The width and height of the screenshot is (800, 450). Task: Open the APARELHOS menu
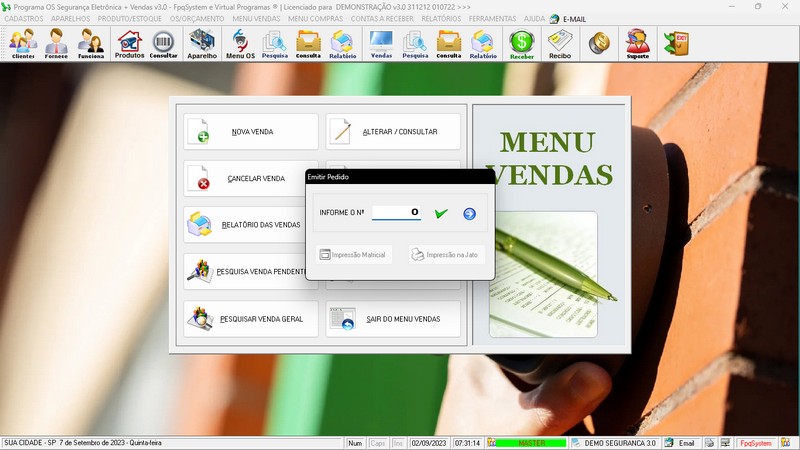[x=70, y=18]
